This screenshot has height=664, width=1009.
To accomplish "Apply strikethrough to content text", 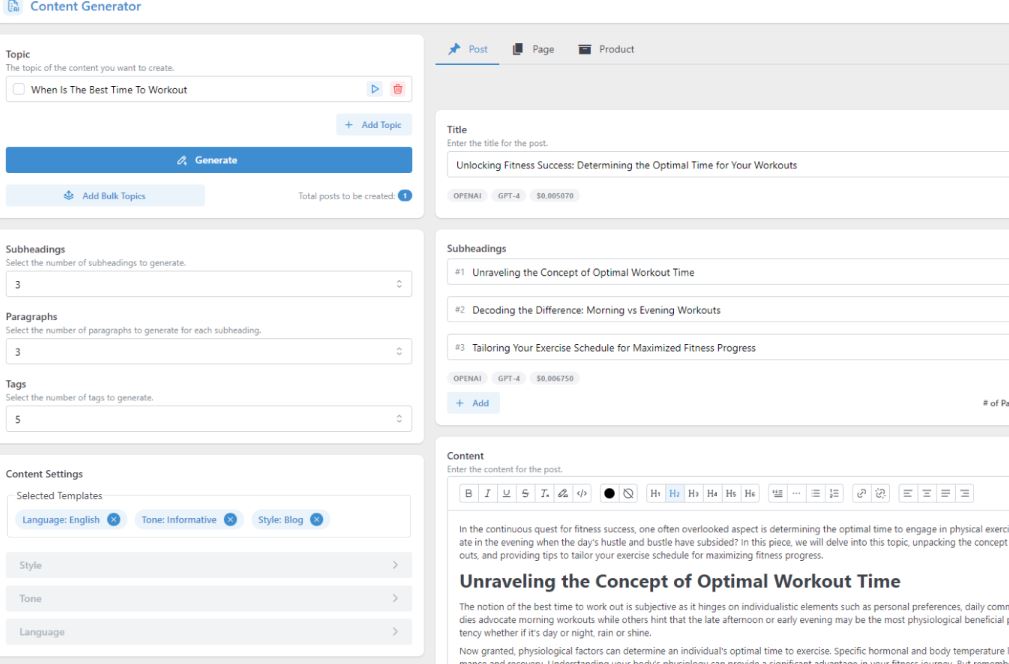I will click(525, 493).
